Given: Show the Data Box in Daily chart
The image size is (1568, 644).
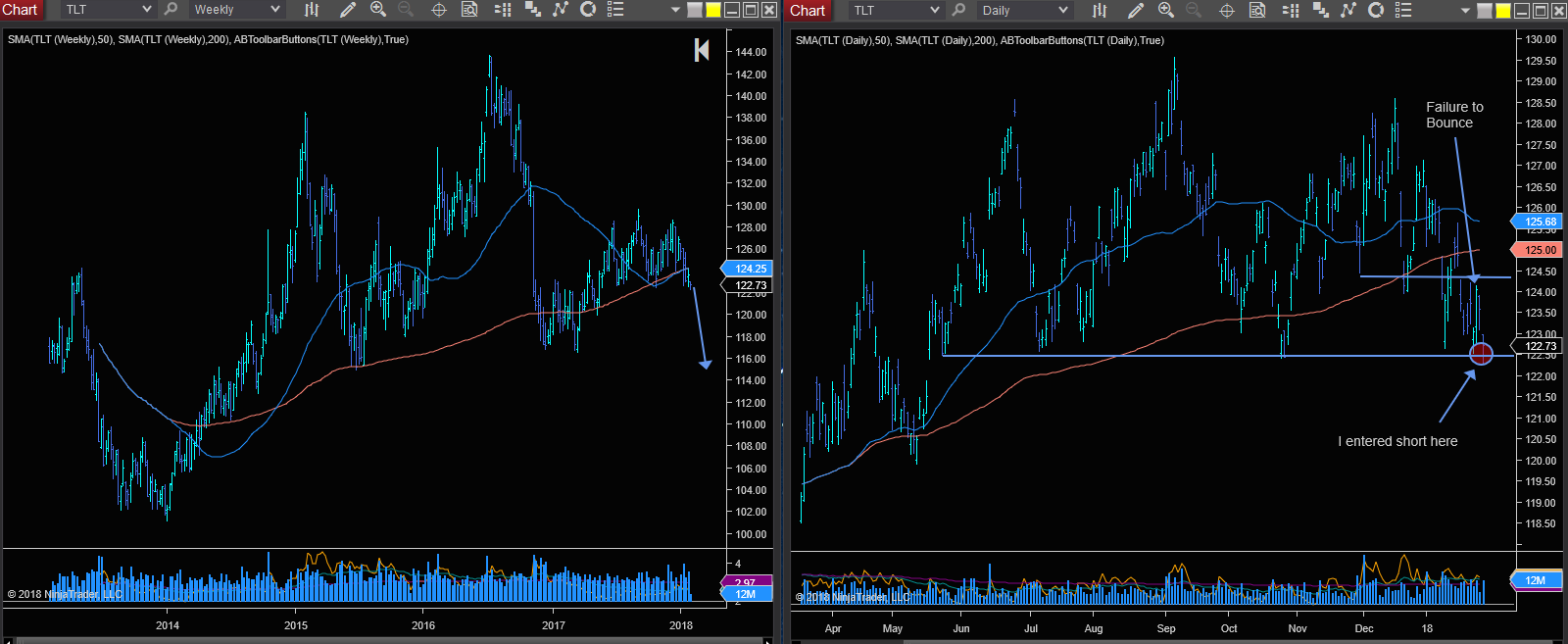Looking at the screenshot, I should [1257, 10].
